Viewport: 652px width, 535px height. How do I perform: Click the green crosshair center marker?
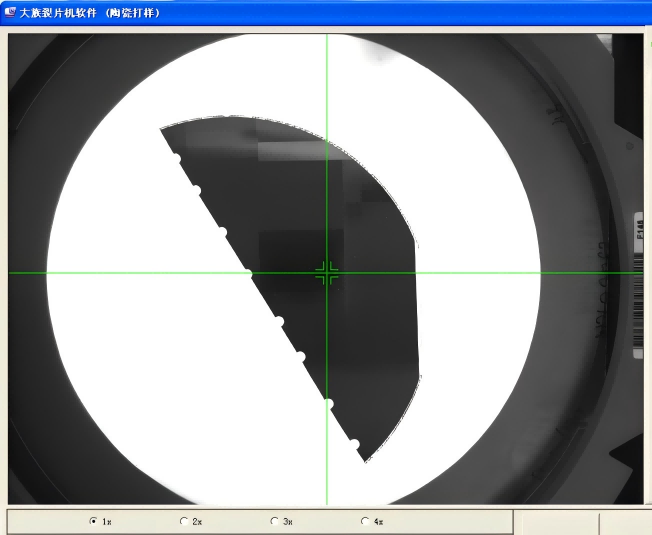point(327,273)
